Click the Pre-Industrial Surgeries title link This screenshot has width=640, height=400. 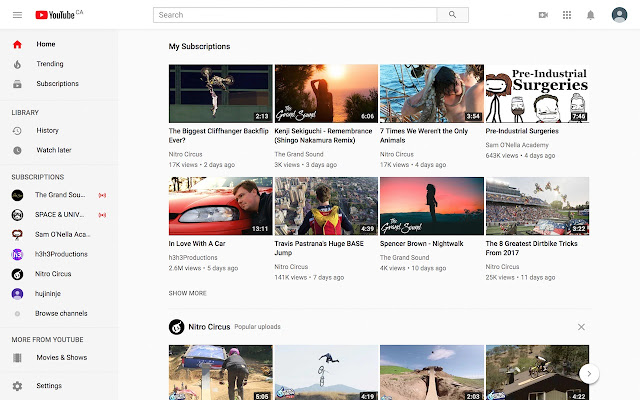(522, 131)
